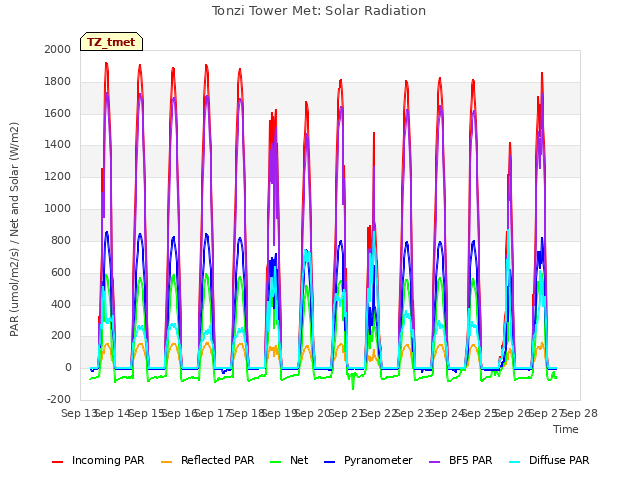
Task: Click the 1200 y-axis tick value
Action: [x=58, y=177]
